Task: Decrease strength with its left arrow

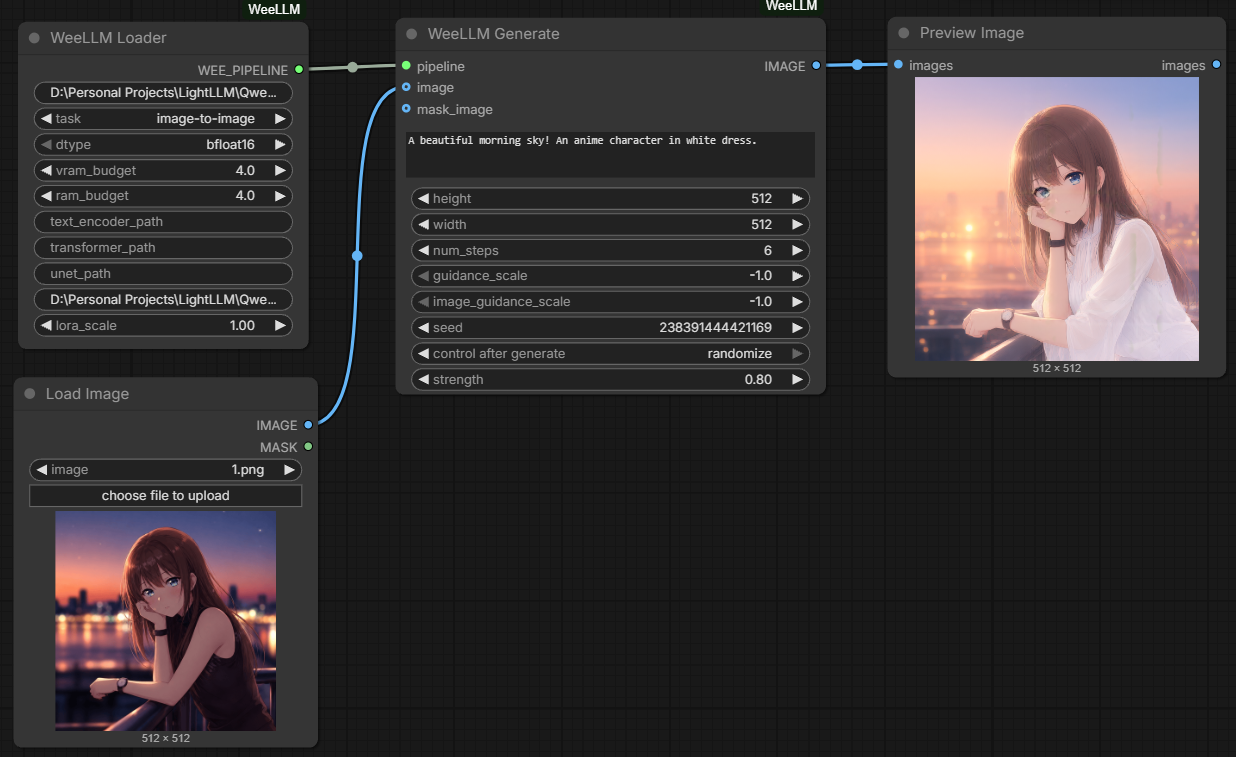Action: [x=423, y=380]
